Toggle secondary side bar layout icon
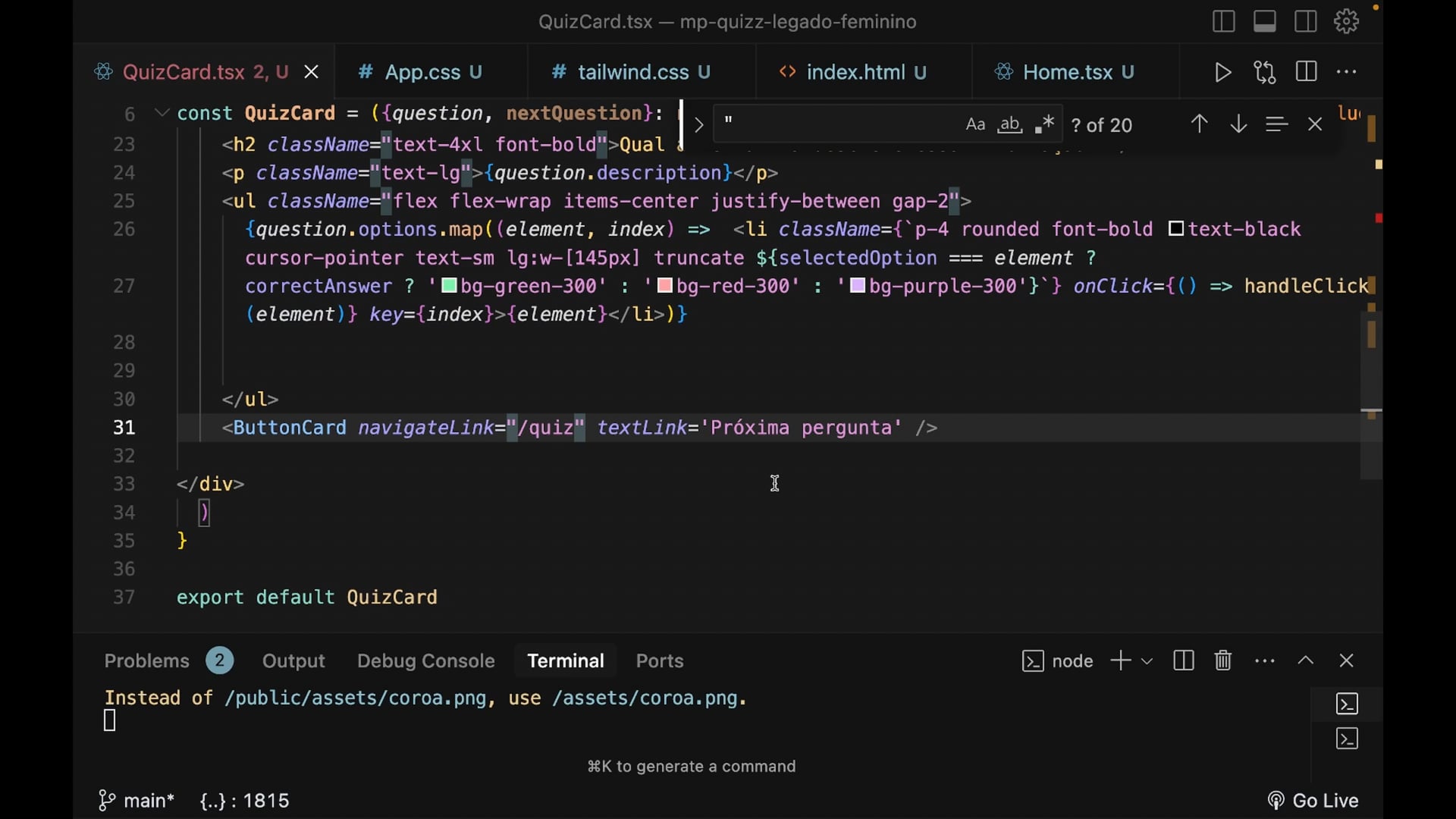The height and width of the screenshot is (819, 1456). point(1305,21)
